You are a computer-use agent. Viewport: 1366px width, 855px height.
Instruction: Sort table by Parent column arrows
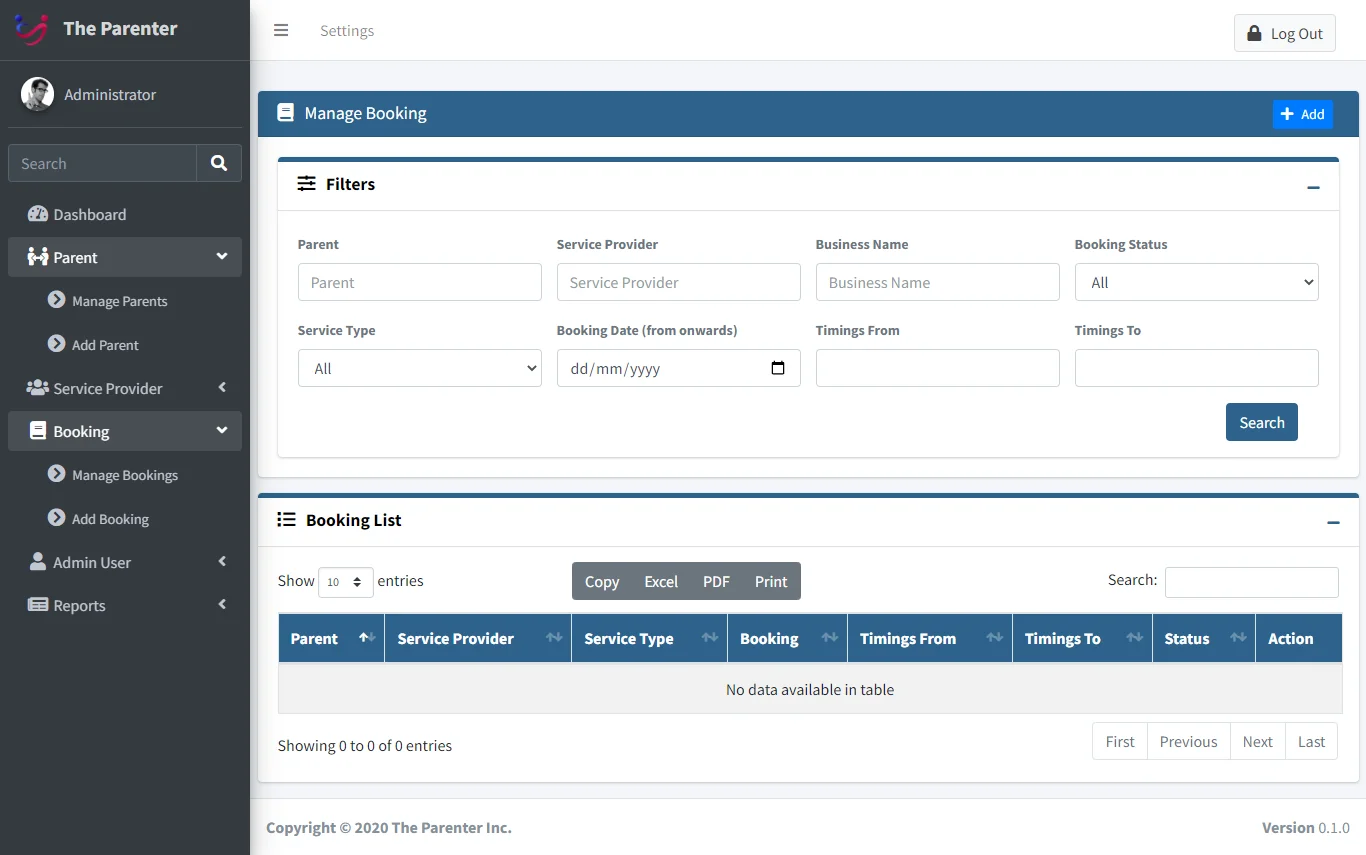(366, 638)
